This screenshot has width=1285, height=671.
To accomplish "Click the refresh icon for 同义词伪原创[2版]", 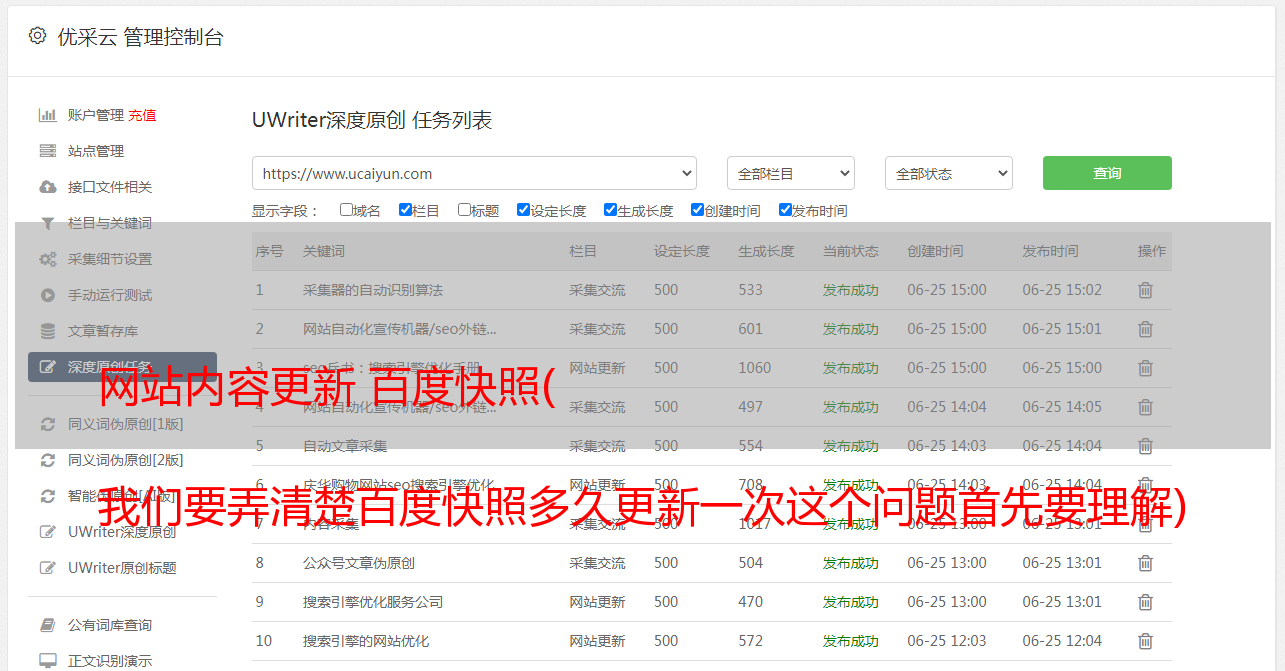I will (47, 460).
